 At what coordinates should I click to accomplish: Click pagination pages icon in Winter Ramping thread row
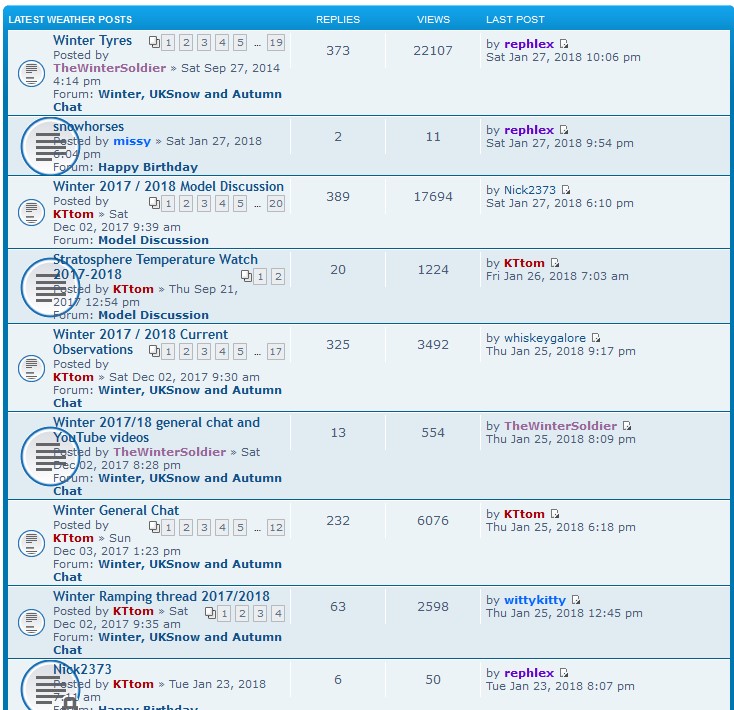point(210,613)
